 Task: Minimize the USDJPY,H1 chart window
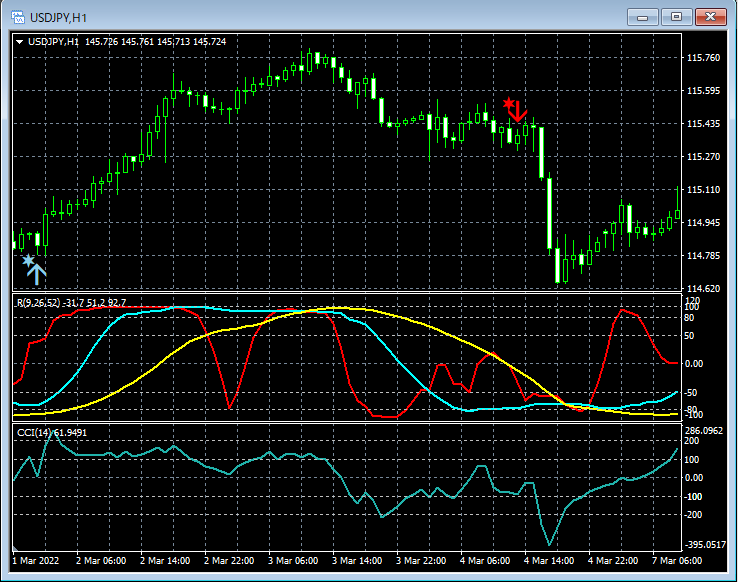[x=642, y=17]
